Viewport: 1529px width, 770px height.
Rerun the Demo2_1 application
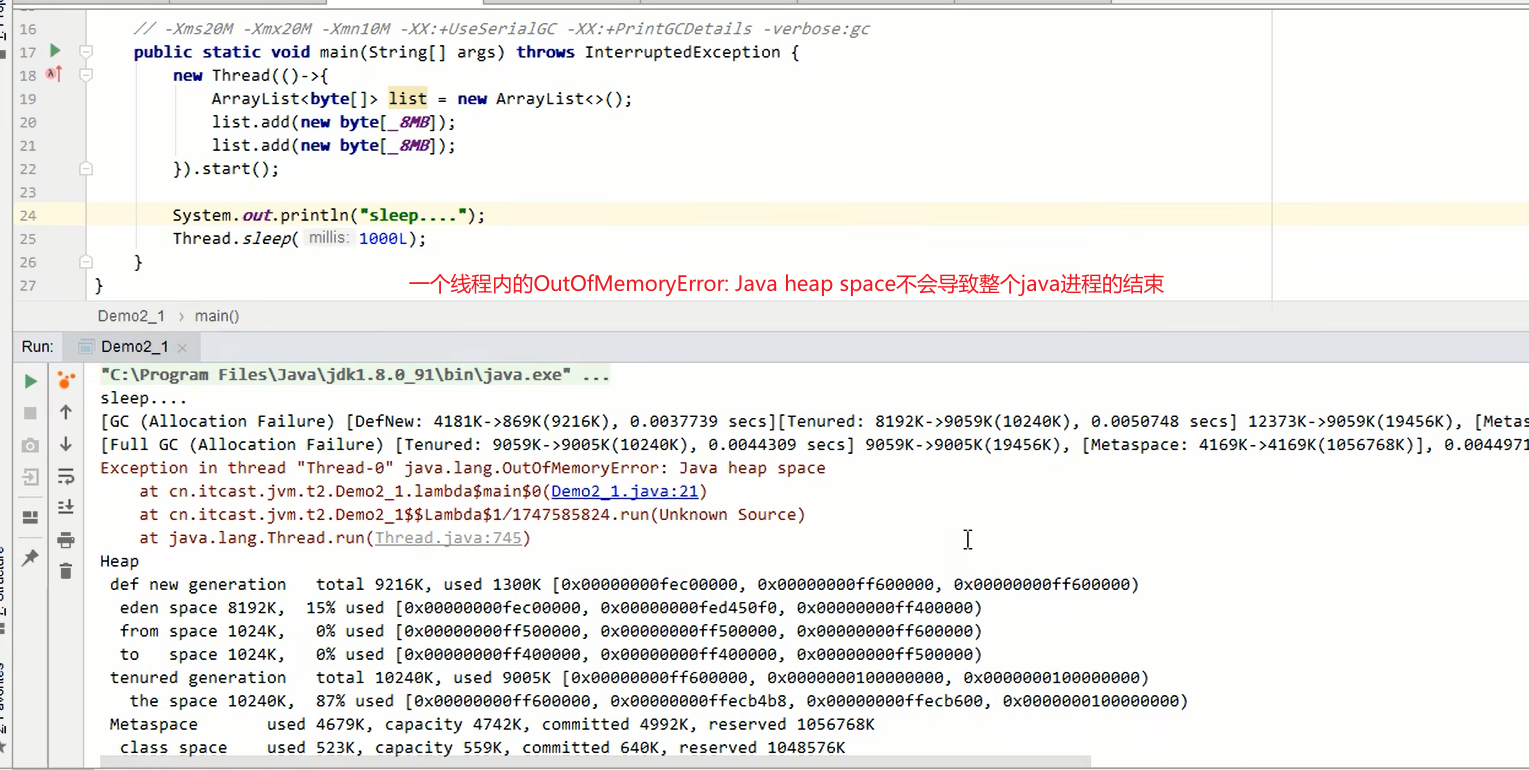pos(29,381)
